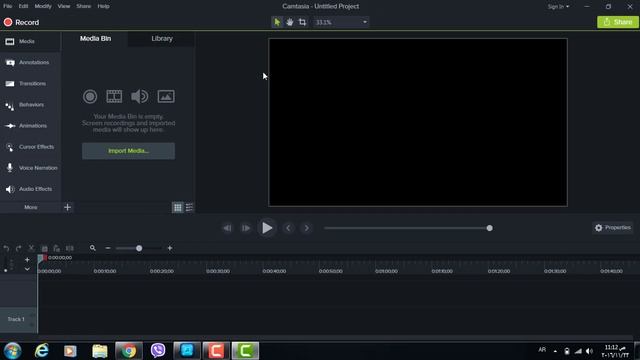Image resolution: width=640 pixels, height=360 pixels.
Task: Click the Play button
Action: click(267, 228)
